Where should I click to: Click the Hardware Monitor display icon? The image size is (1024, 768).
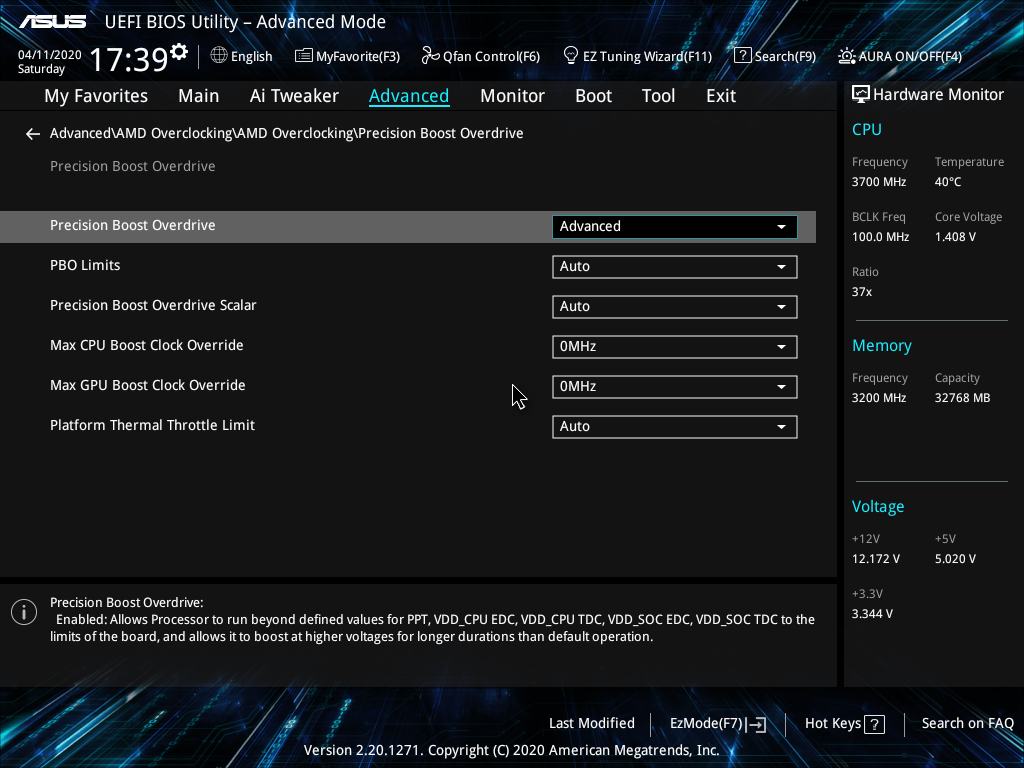coord(861,95)
